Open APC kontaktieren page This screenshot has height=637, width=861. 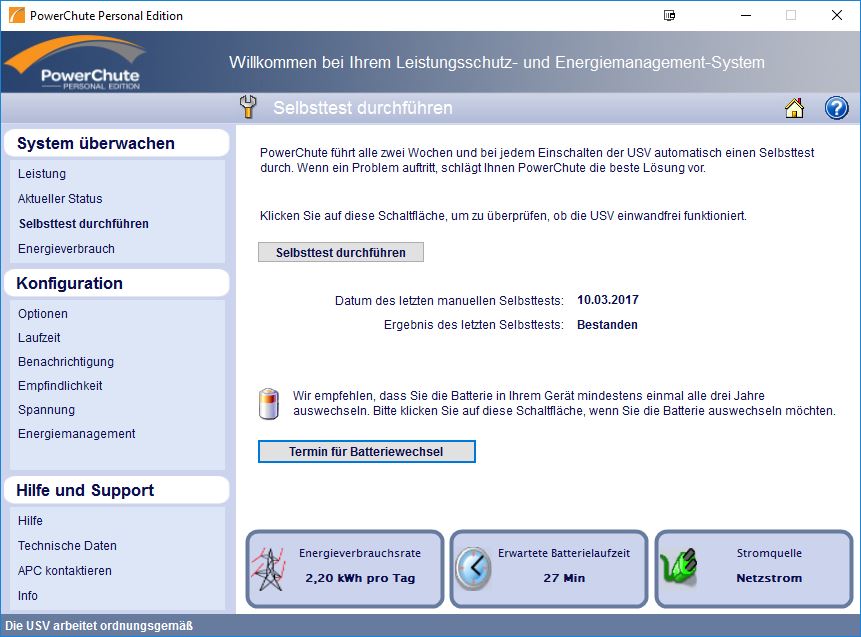pyautogui.click(x=64, y=571)
